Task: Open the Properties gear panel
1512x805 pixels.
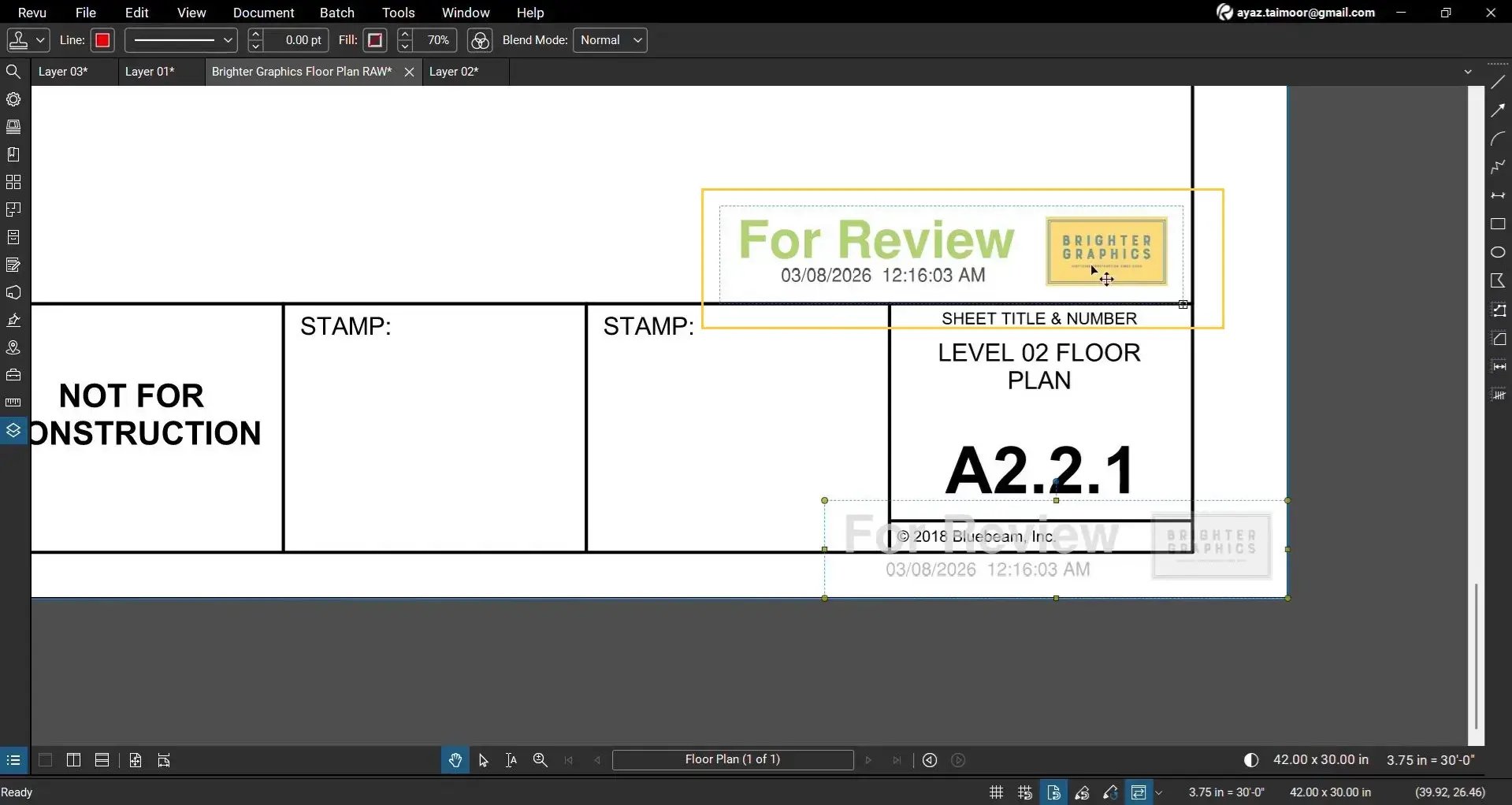Action: [x=13, y=99]
